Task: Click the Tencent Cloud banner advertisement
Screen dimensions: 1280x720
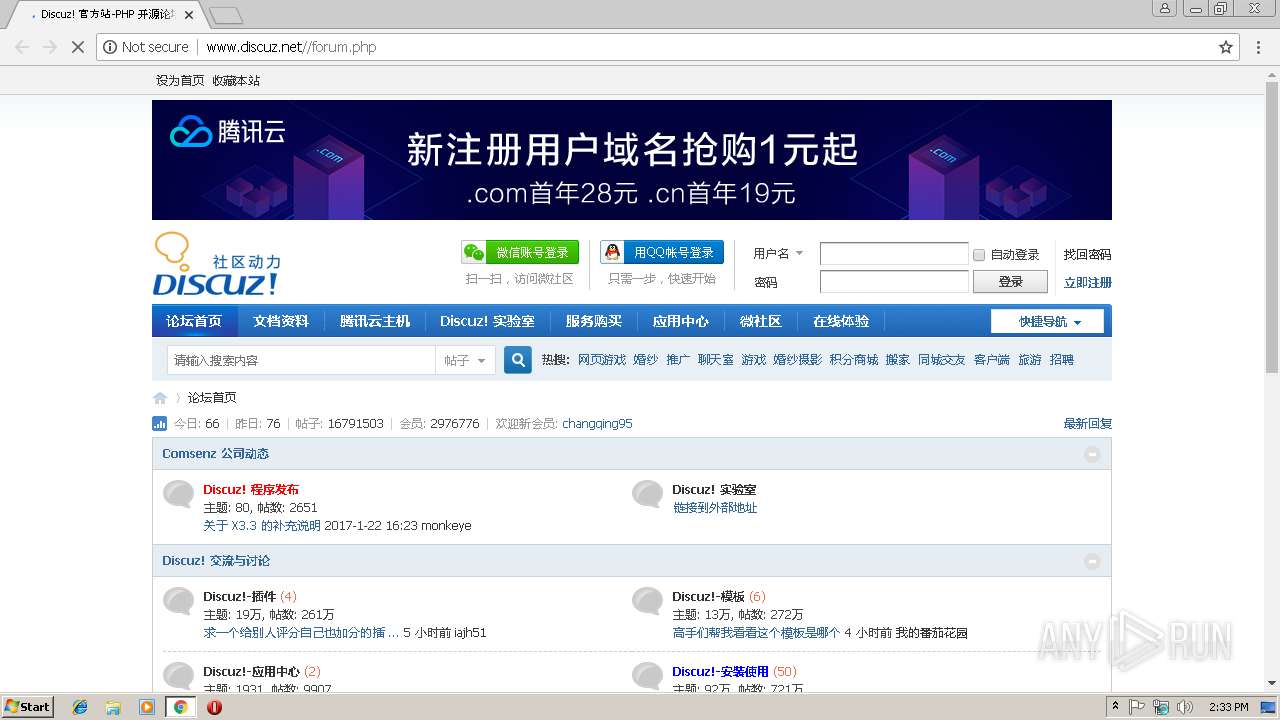Action: [x=632, y=160]
